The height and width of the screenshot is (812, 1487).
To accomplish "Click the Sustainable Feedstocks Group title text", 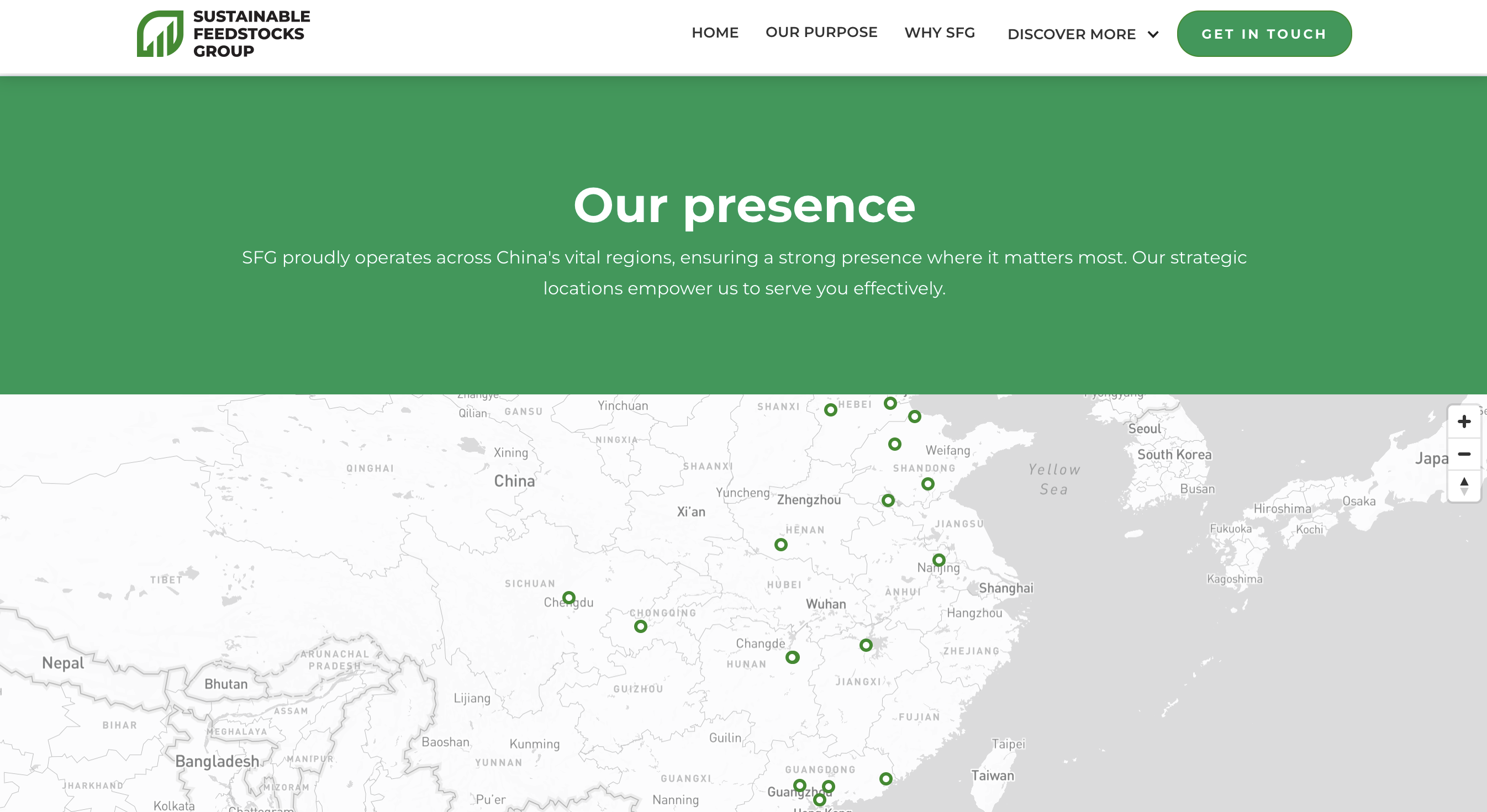I will pos(251,34).
